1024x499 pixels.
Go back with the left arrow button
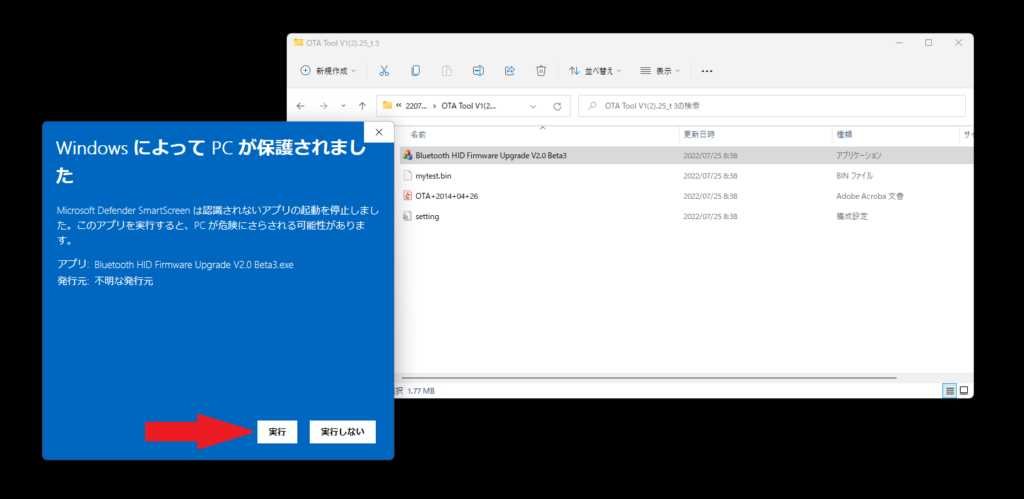point(300,106)
